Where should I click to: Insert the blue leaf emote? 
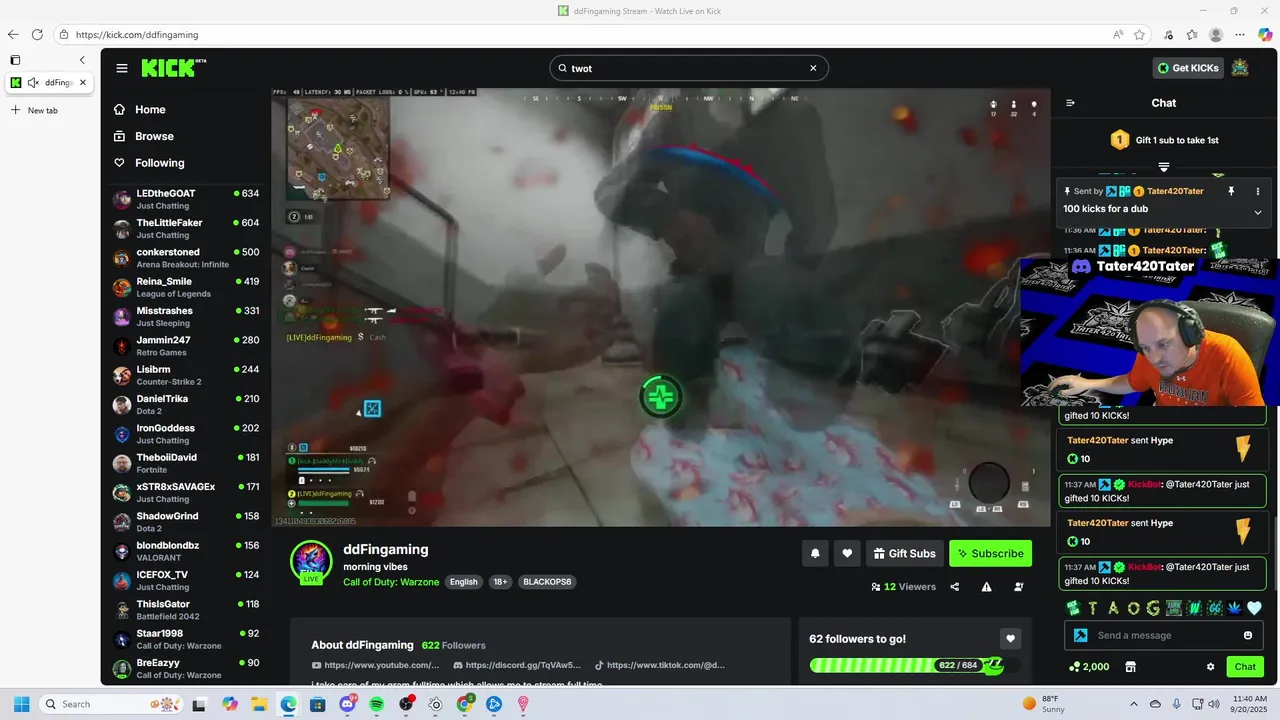(x=1234, y=608)
